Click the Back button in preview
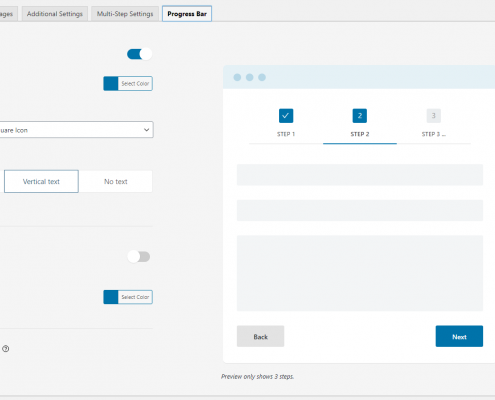The image size is (495, 400). pos(260,336)
